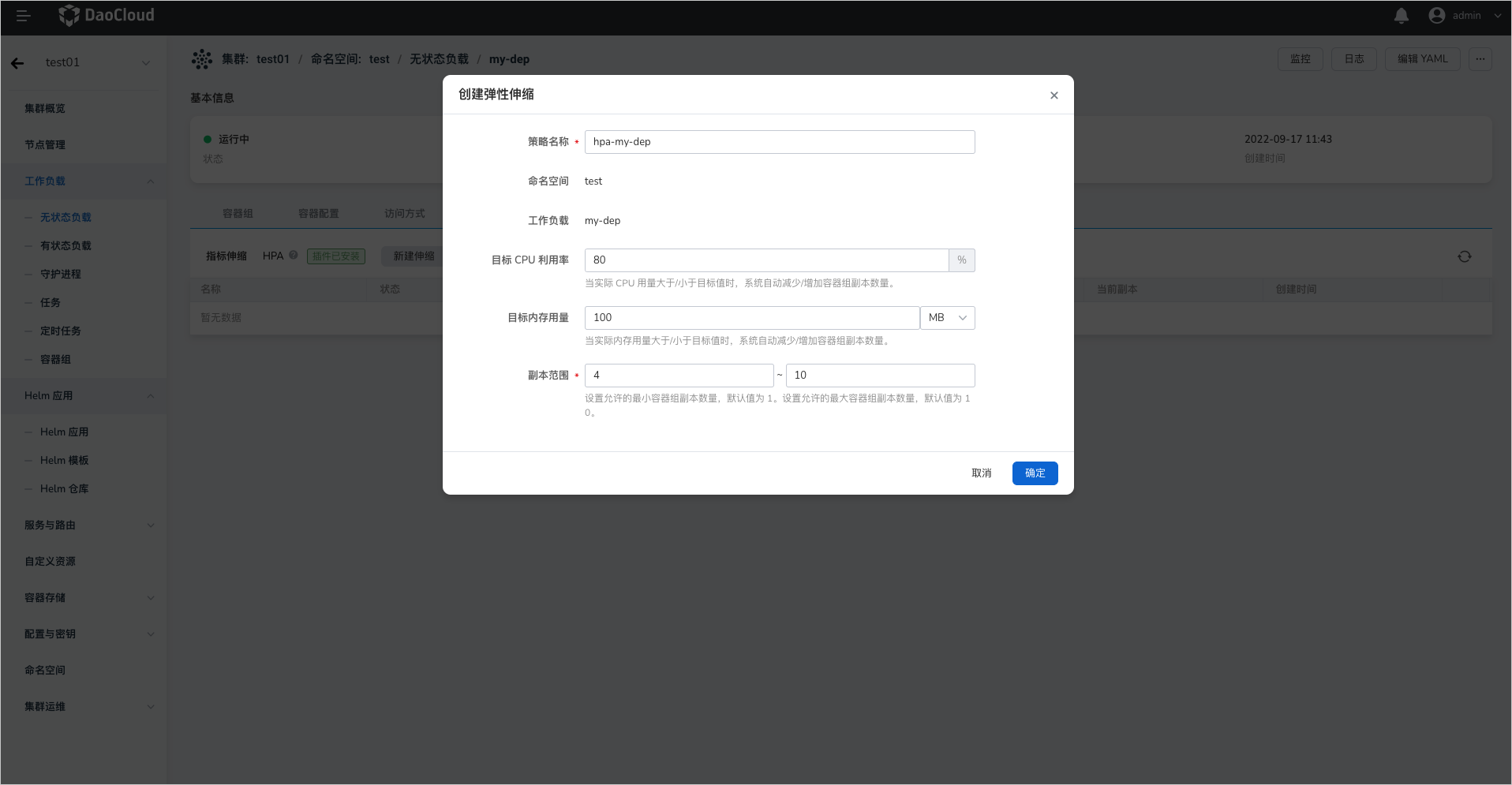Close the 创建弹性伸缩 dialog

(1054, 95)
